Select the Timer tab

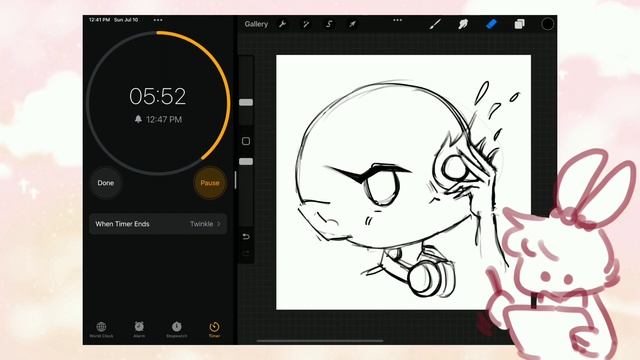click(x=214, y=329)
